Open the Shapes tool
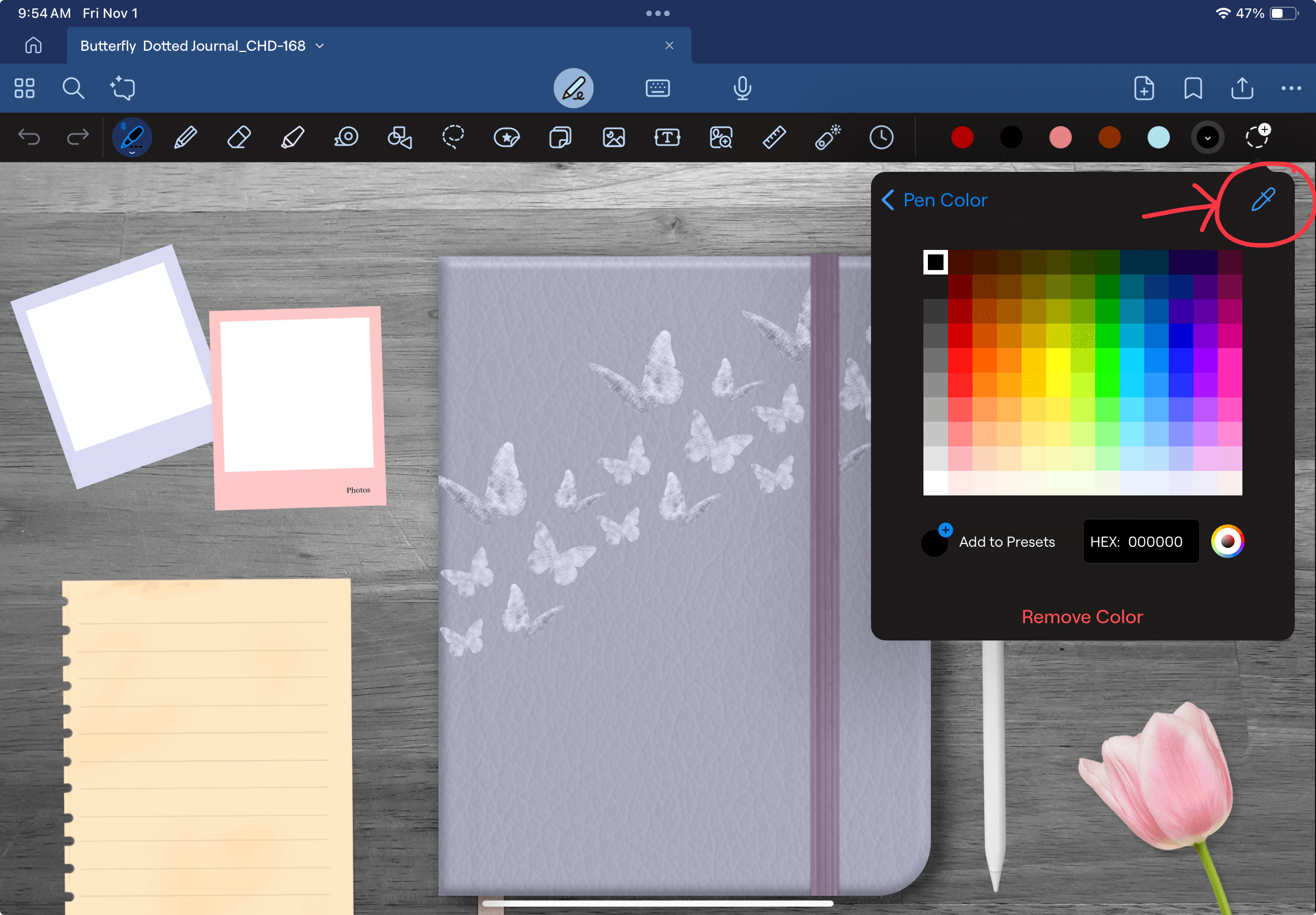Screen dimensions: 1316x915 (x=399, y=138)
